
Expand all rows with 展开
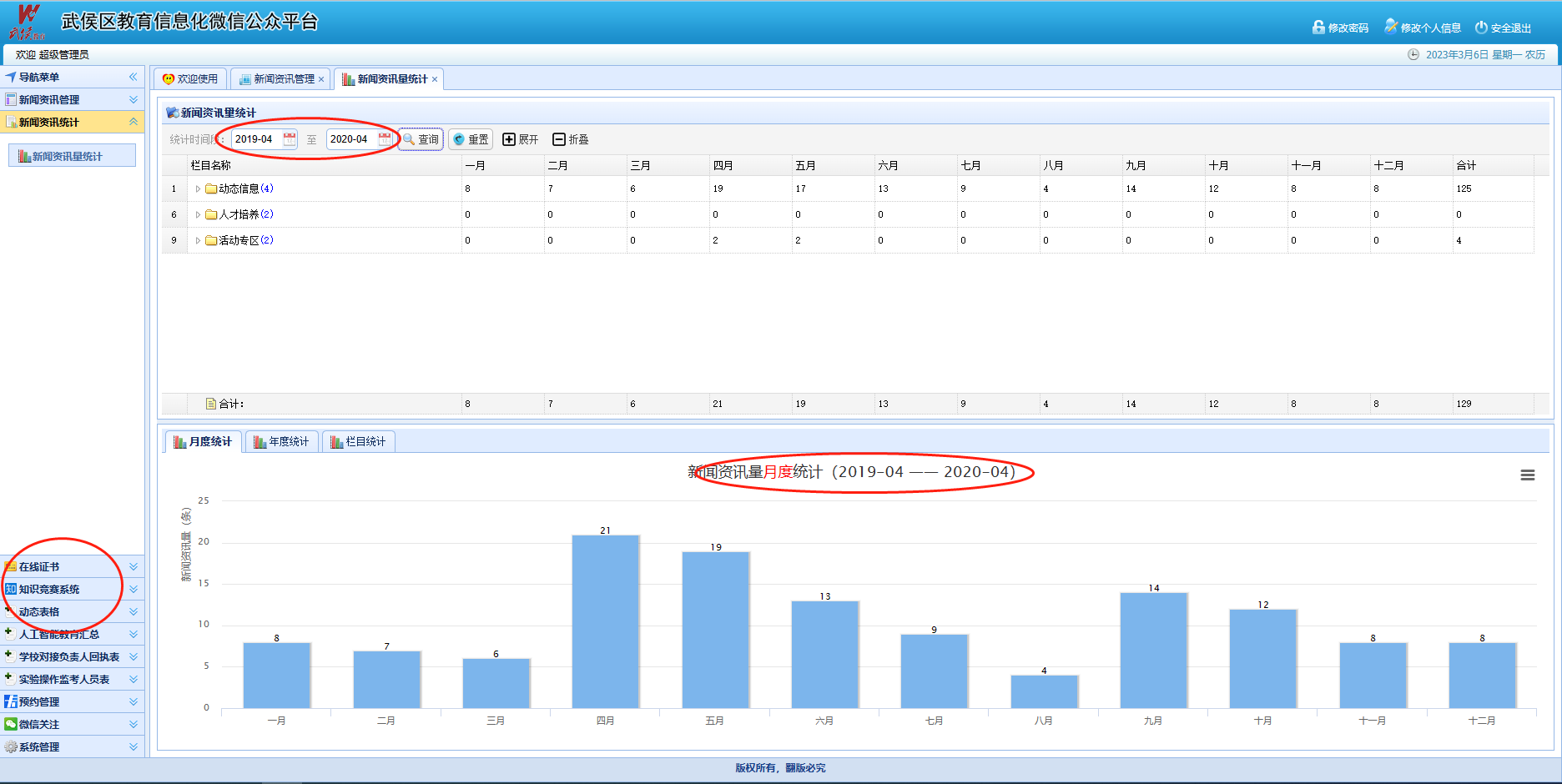[521, 139]
